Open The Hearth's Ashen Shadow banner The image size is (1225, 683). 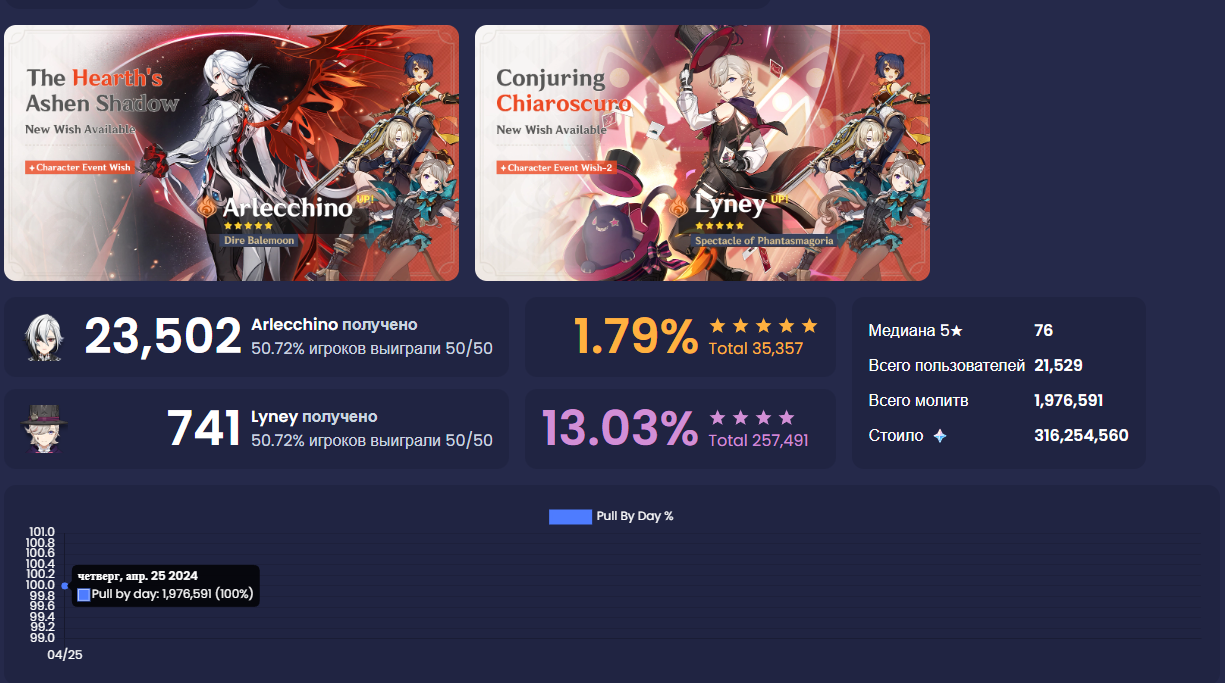point(232,153)
